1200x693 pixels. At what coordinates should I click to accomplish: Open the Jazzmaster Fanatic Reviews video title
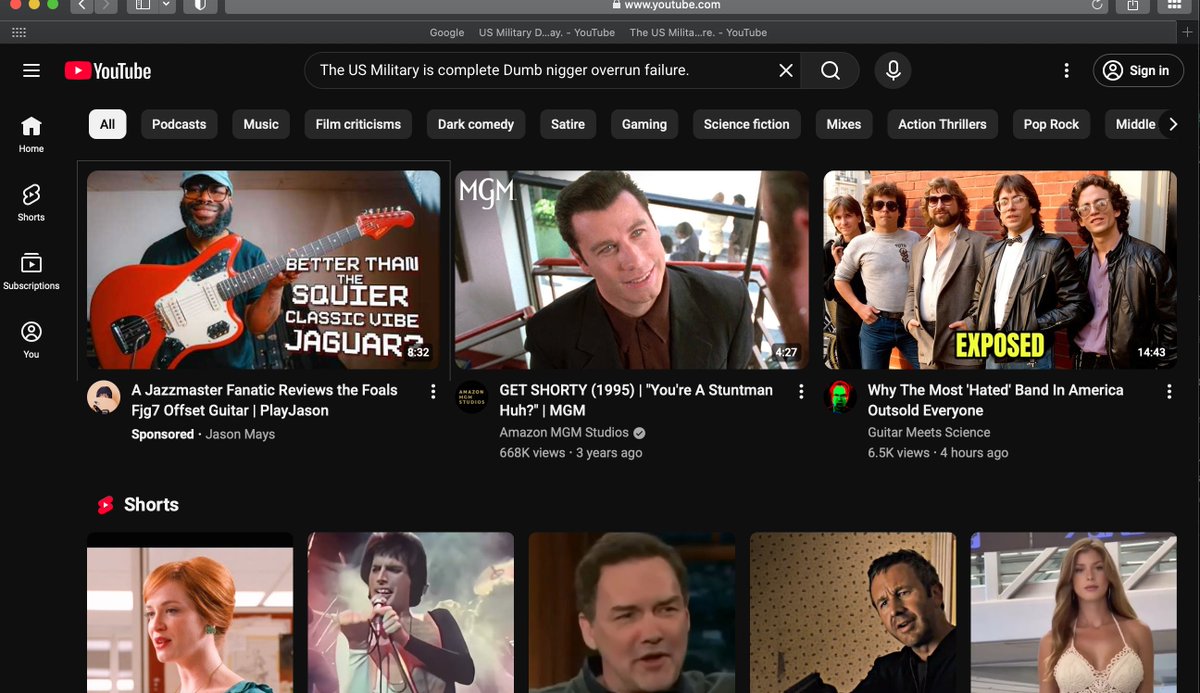click(265, 400)
